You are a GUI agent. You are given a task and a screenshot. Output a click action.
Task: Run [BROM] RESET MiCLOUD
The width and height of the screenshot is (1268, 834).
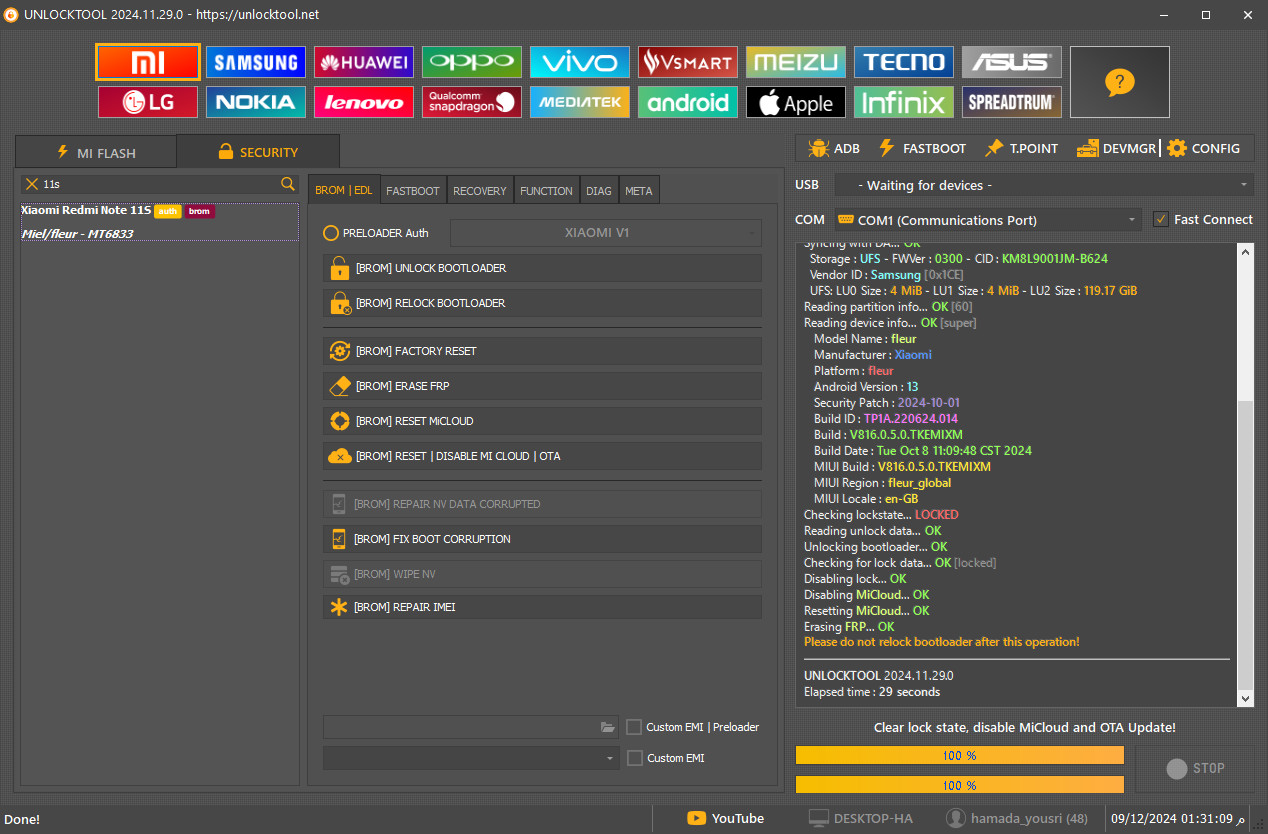pos(542,421)
